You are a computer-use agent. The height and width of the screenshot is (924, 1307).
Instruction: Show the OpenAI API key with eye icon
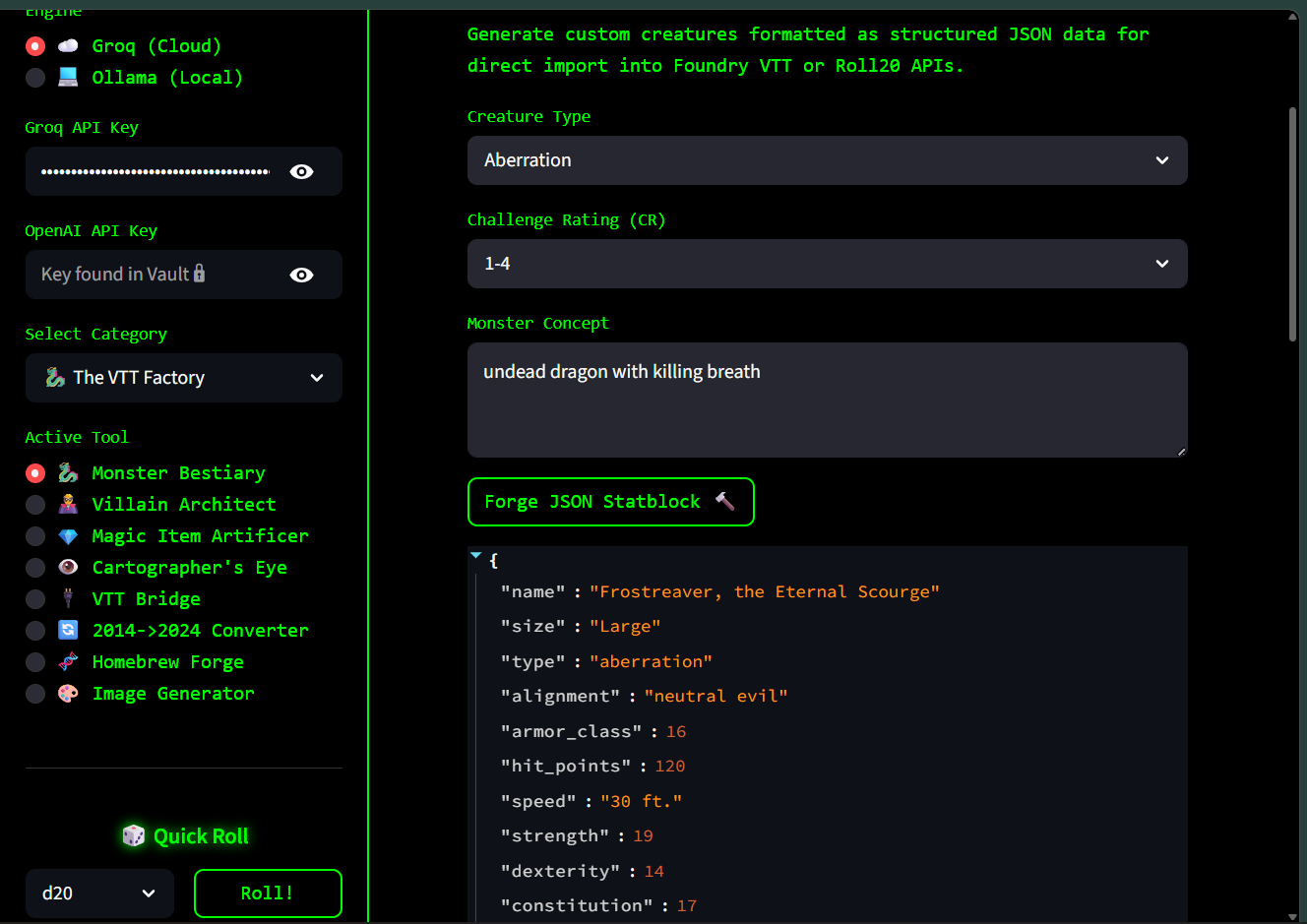coord(302,275)
